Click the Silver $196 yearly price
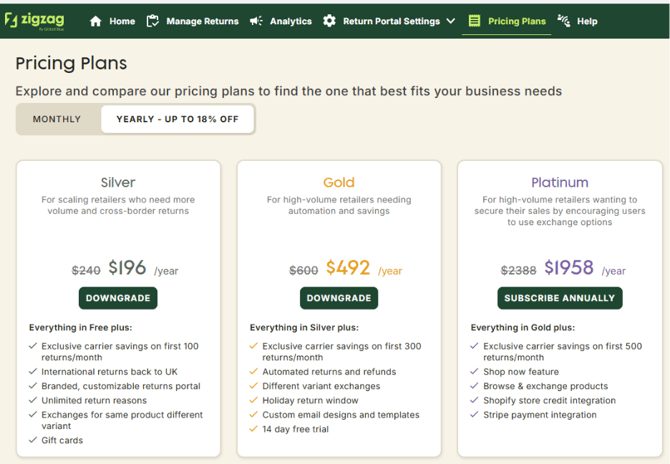Image resolution: width=670 pixels, height=464 pixels. pos(127,268)
